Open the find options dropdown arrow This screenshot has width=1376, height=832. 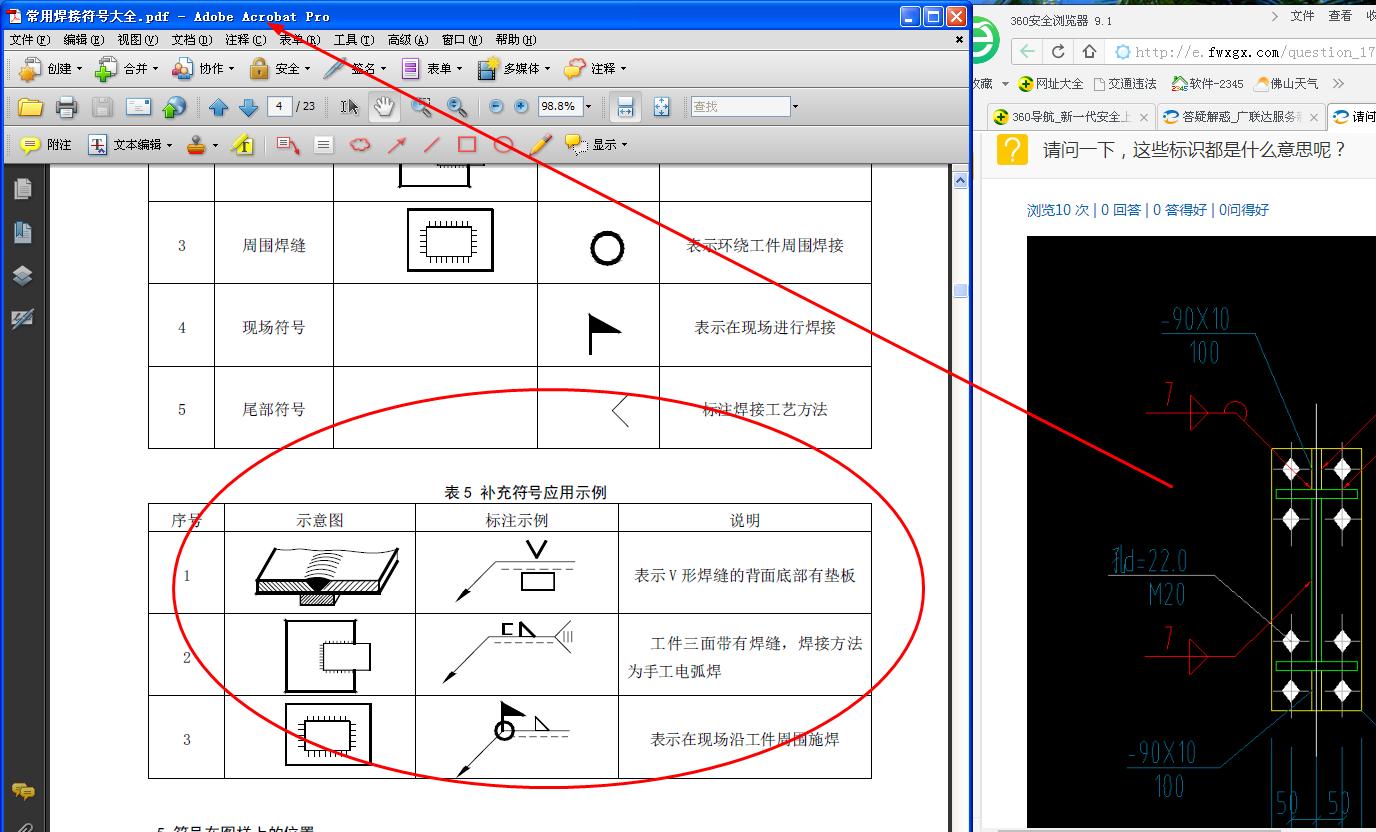tap(795, 107)
